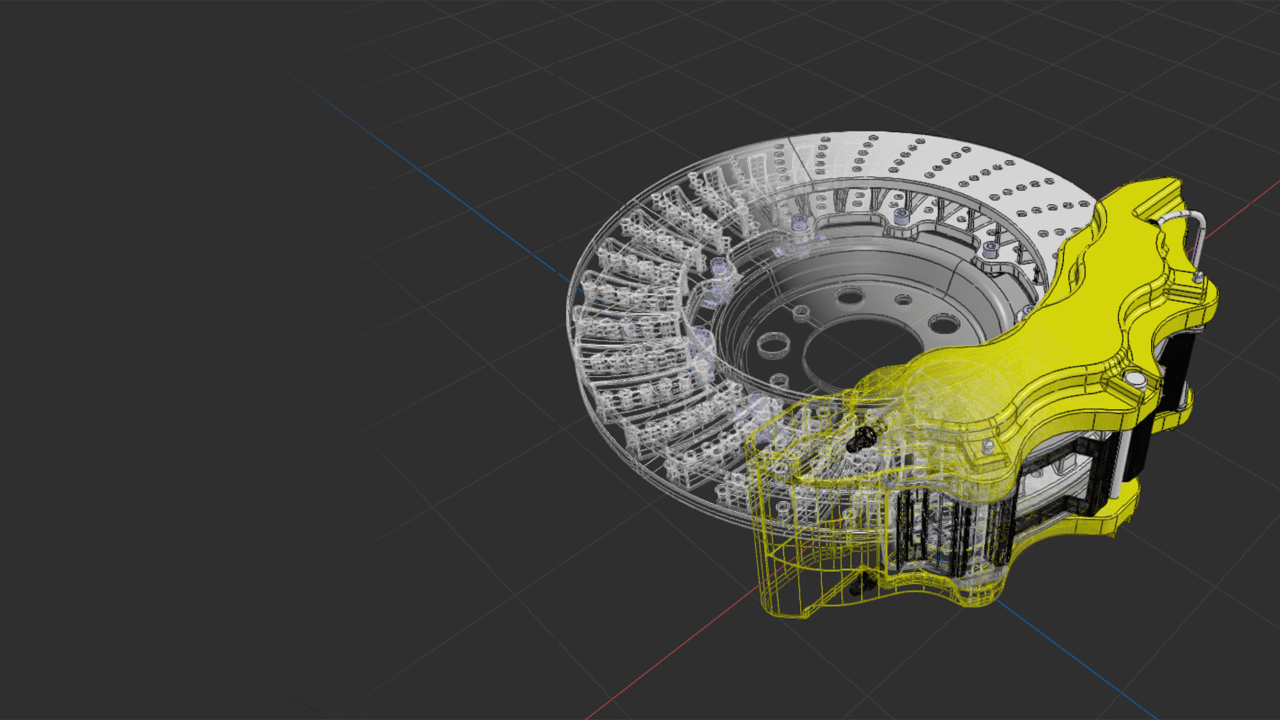Click the blue axis line left of the rotor
The height and width of the screenshot is (720, 1280).
(x=450, y=200)
